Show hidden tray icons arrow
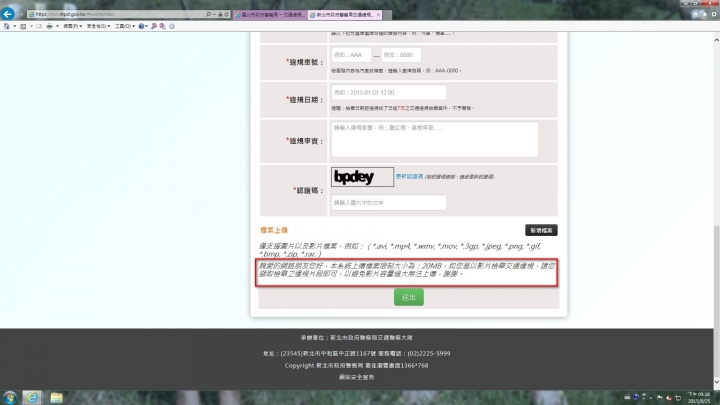Screen dimensions: 720x405 point(651,398)
